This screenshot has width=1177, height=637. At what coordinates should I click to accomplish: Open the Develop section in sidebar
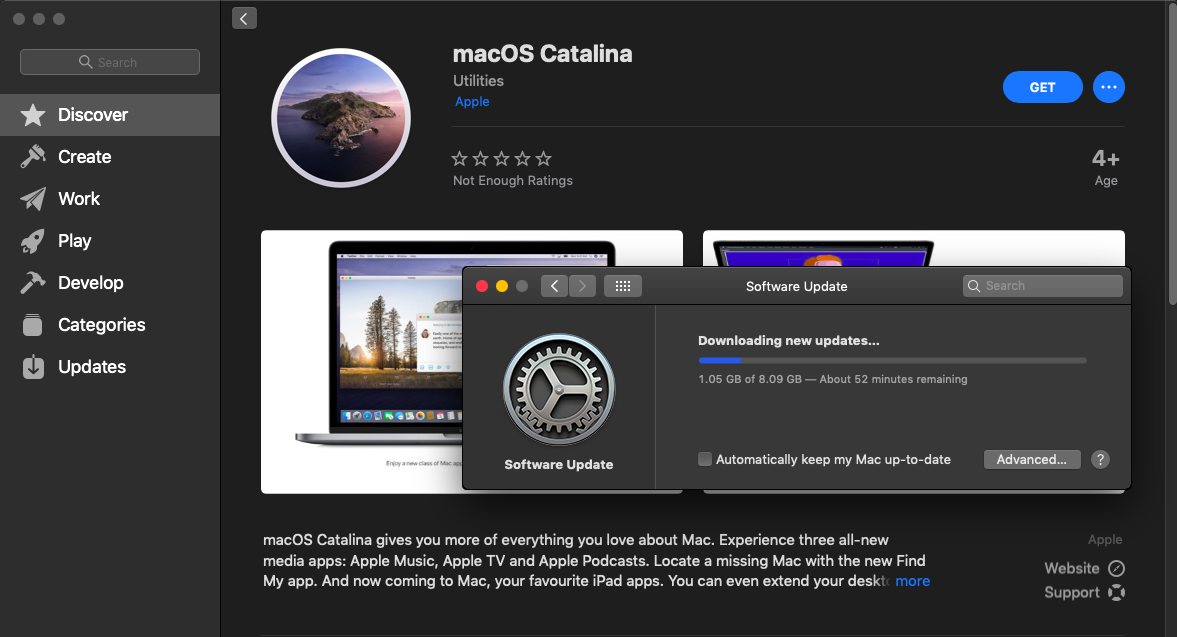tap(110, 283)
